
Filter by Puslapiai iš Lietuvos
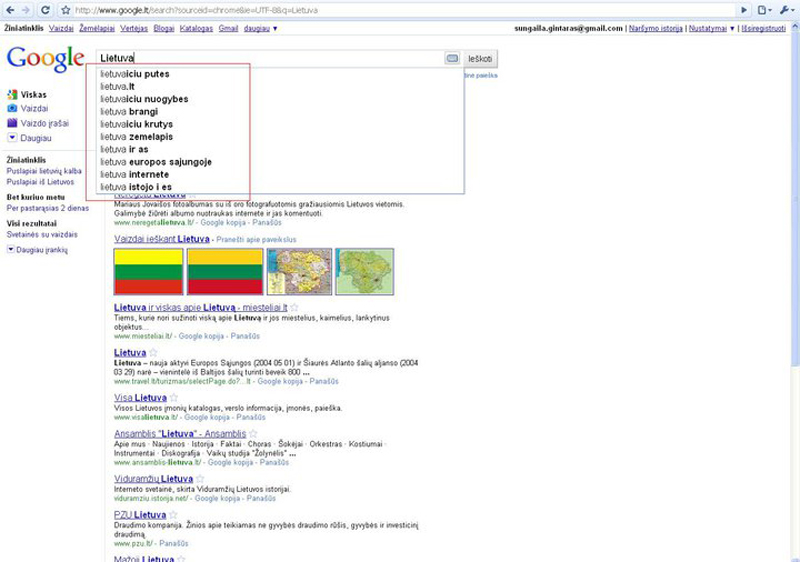pyautogui.click(x=40, y=182)
